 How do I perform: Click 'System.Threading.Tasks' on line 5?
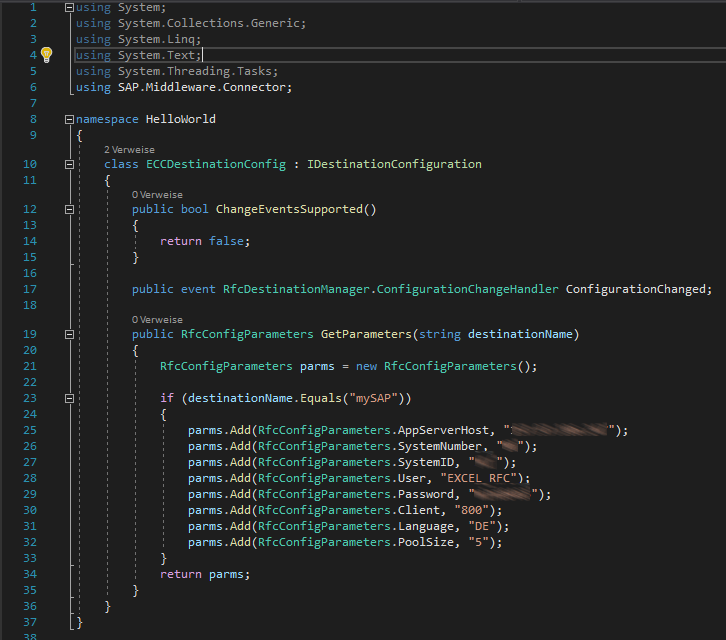click(194, 71)
